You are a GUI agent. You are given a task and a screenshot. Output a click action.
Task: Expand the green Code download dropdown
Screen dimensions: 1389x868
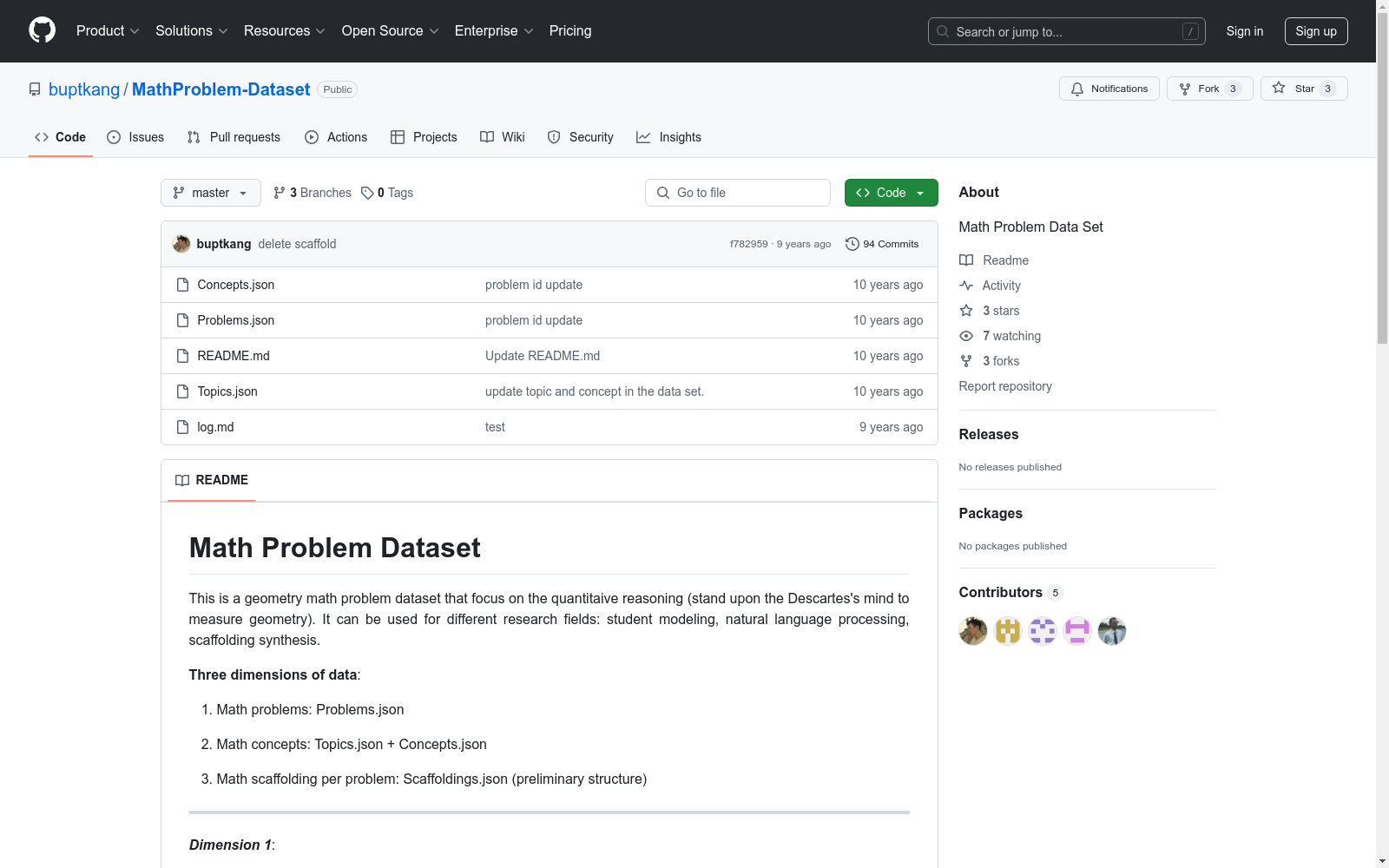(891, 193)
